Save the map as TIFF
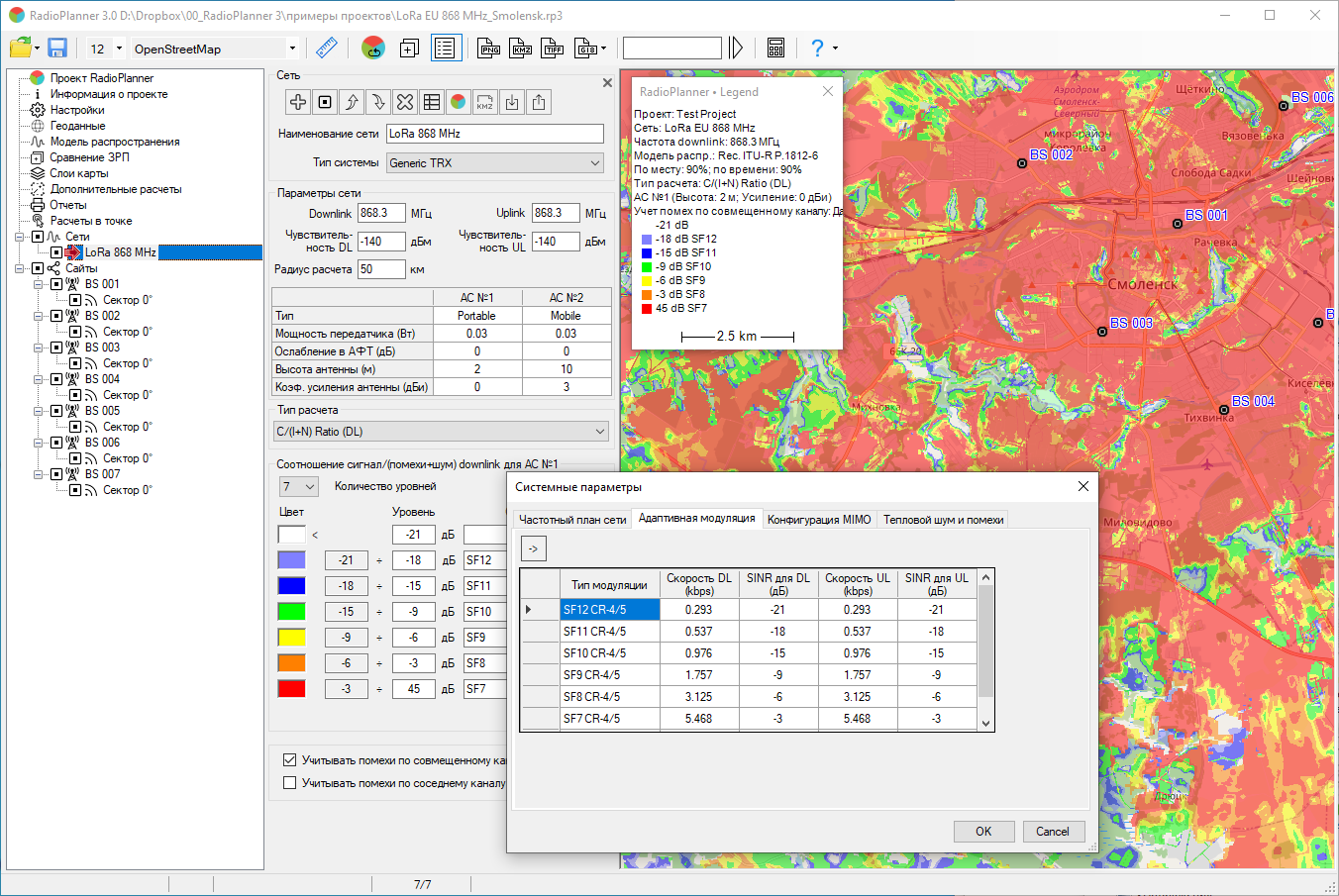1339x896 pixels. click(553, 48)
